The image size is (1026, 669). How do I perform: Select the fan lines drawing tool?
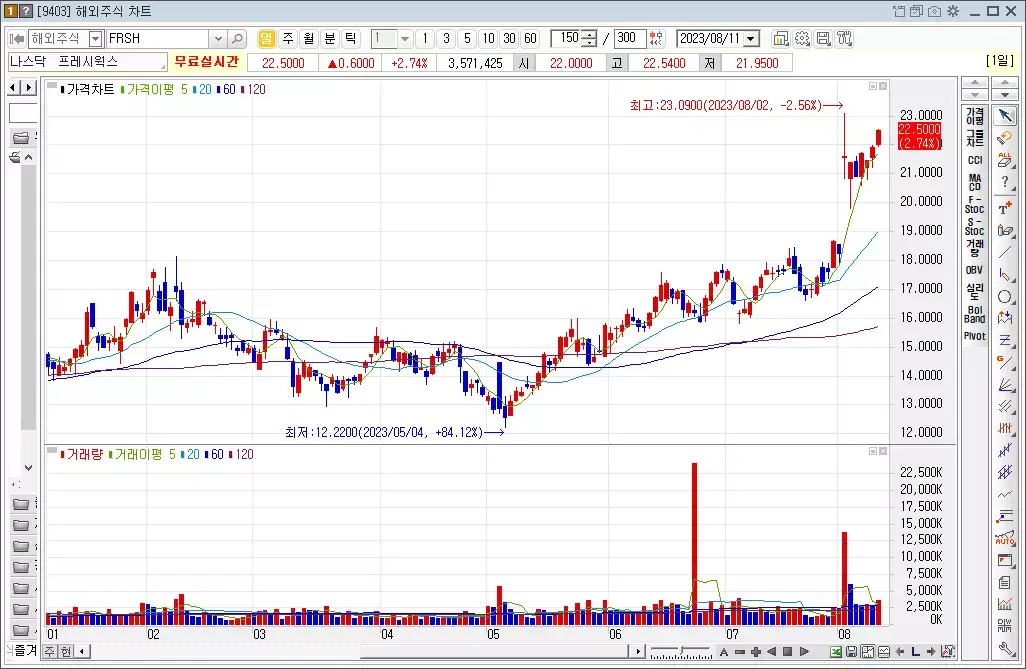1005,384
